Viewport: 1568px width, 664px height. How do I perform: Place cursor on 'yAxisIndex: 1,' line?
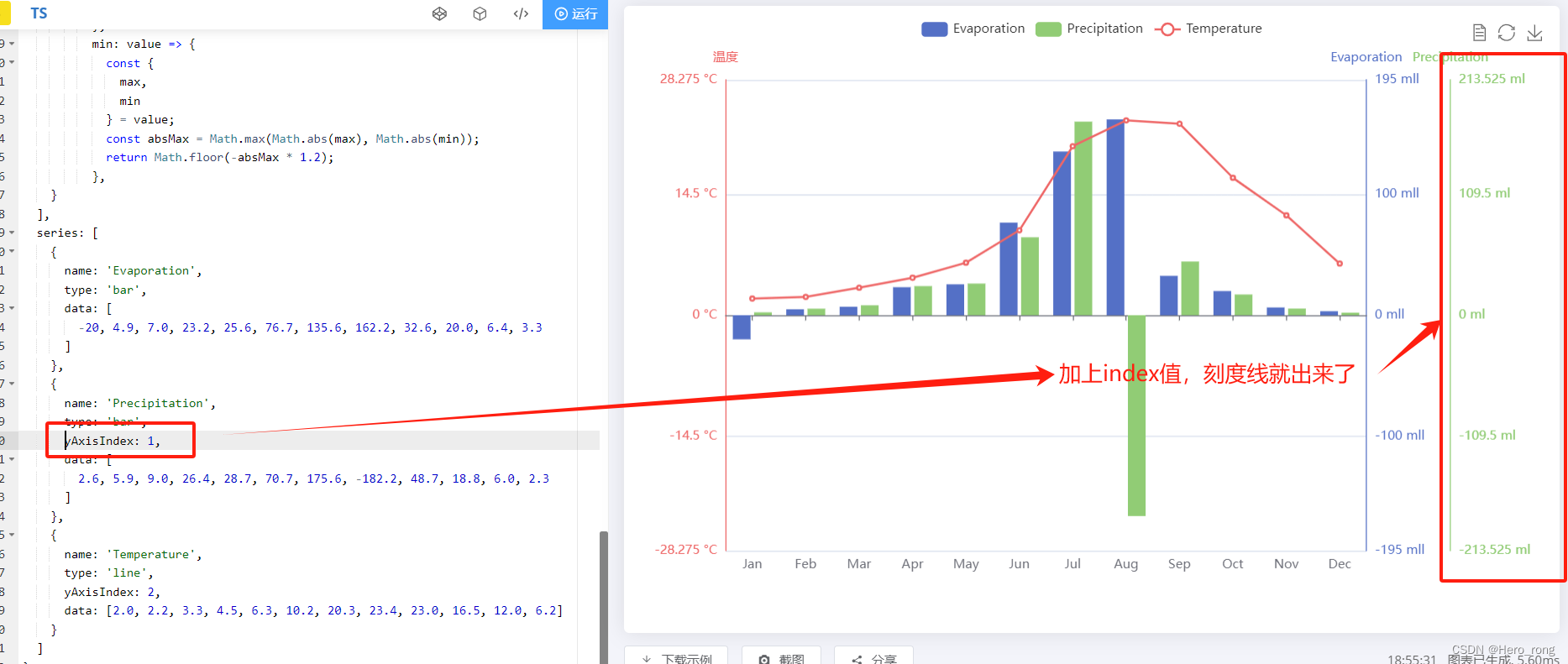(113, 441)
